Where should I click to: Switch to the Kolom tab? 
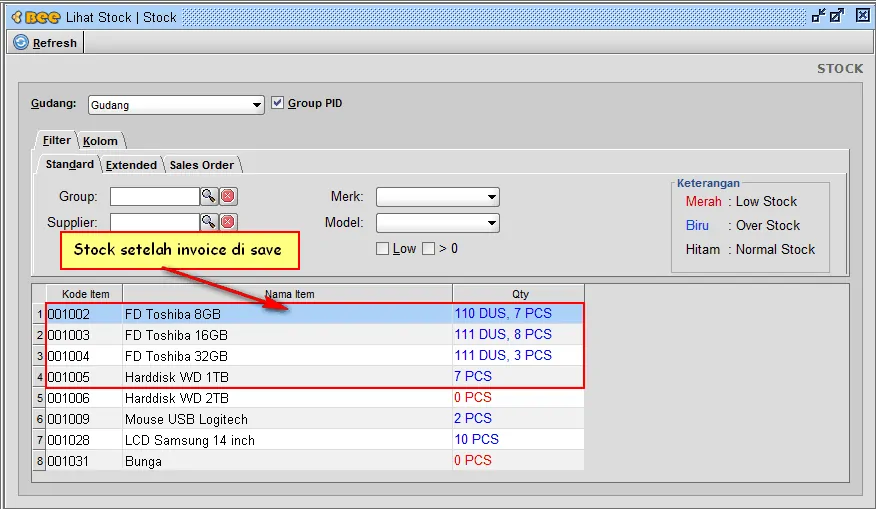pyautogui.click(x=101, y=141)
